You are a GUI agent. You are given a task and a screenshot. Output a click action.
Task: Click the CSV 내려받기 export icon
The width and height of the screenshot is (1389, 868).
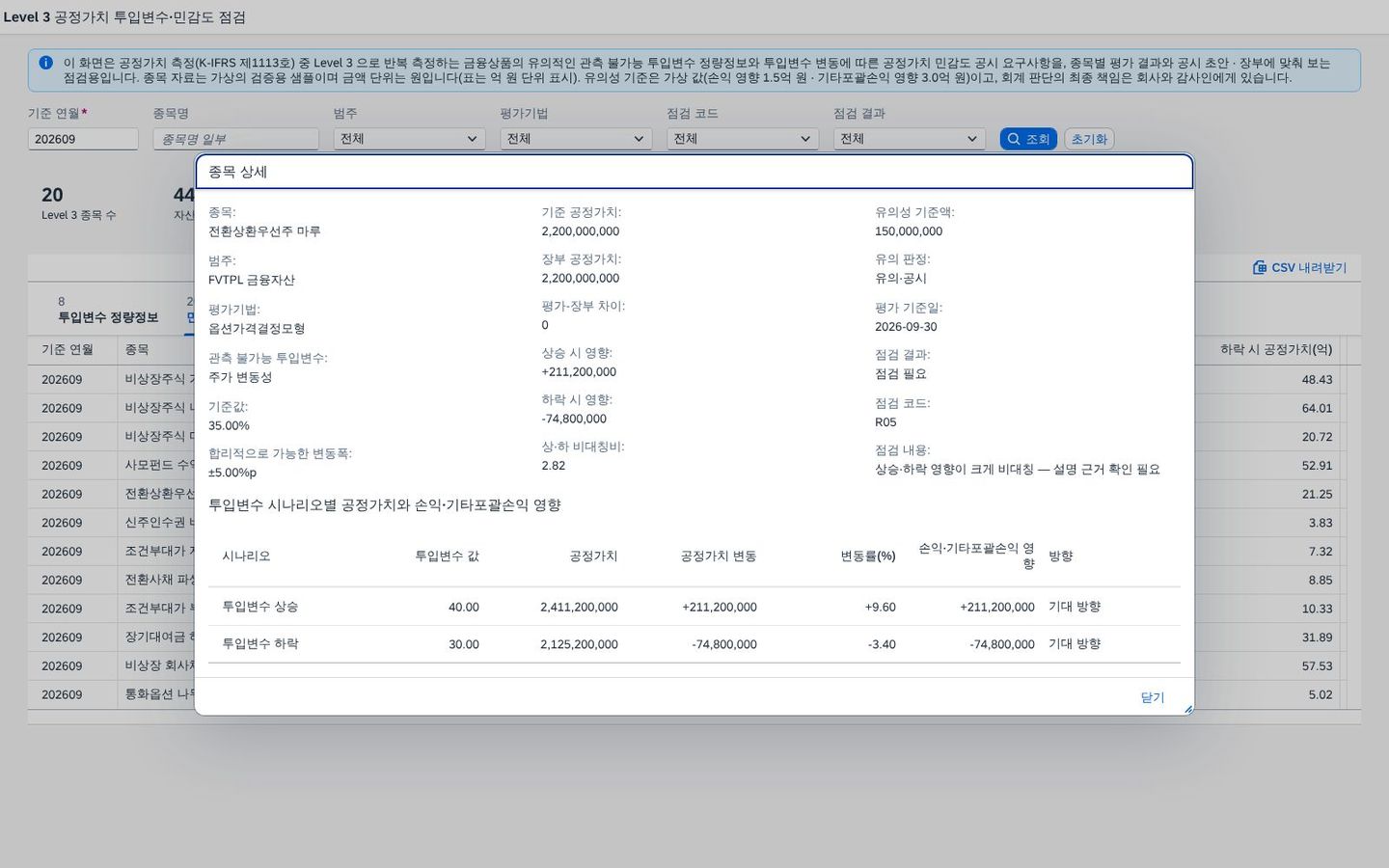coord(1259,267)
